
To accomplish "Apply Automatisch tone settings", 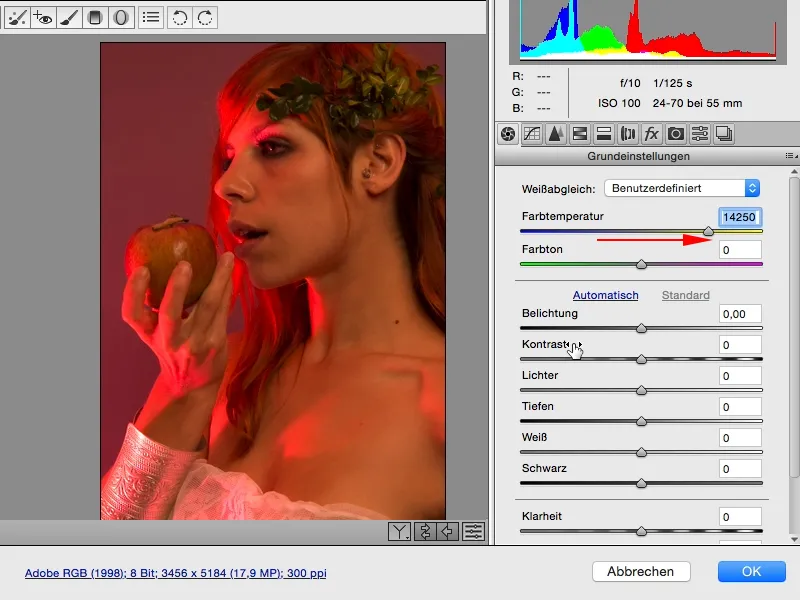I will pyautogui.click(x=605, y=295).
